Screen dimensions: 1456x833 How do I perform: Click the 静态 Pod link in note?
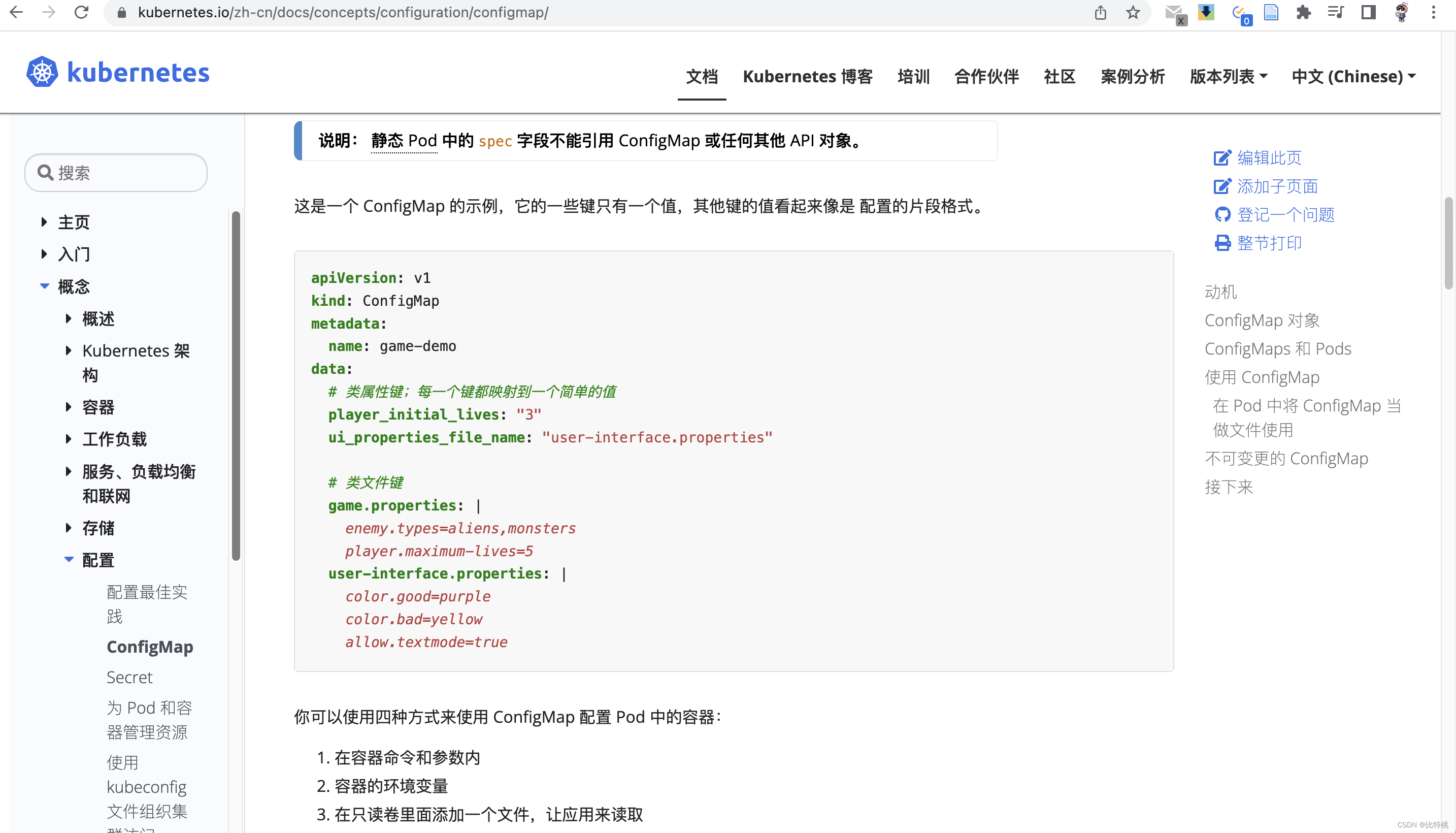(404, 141)
